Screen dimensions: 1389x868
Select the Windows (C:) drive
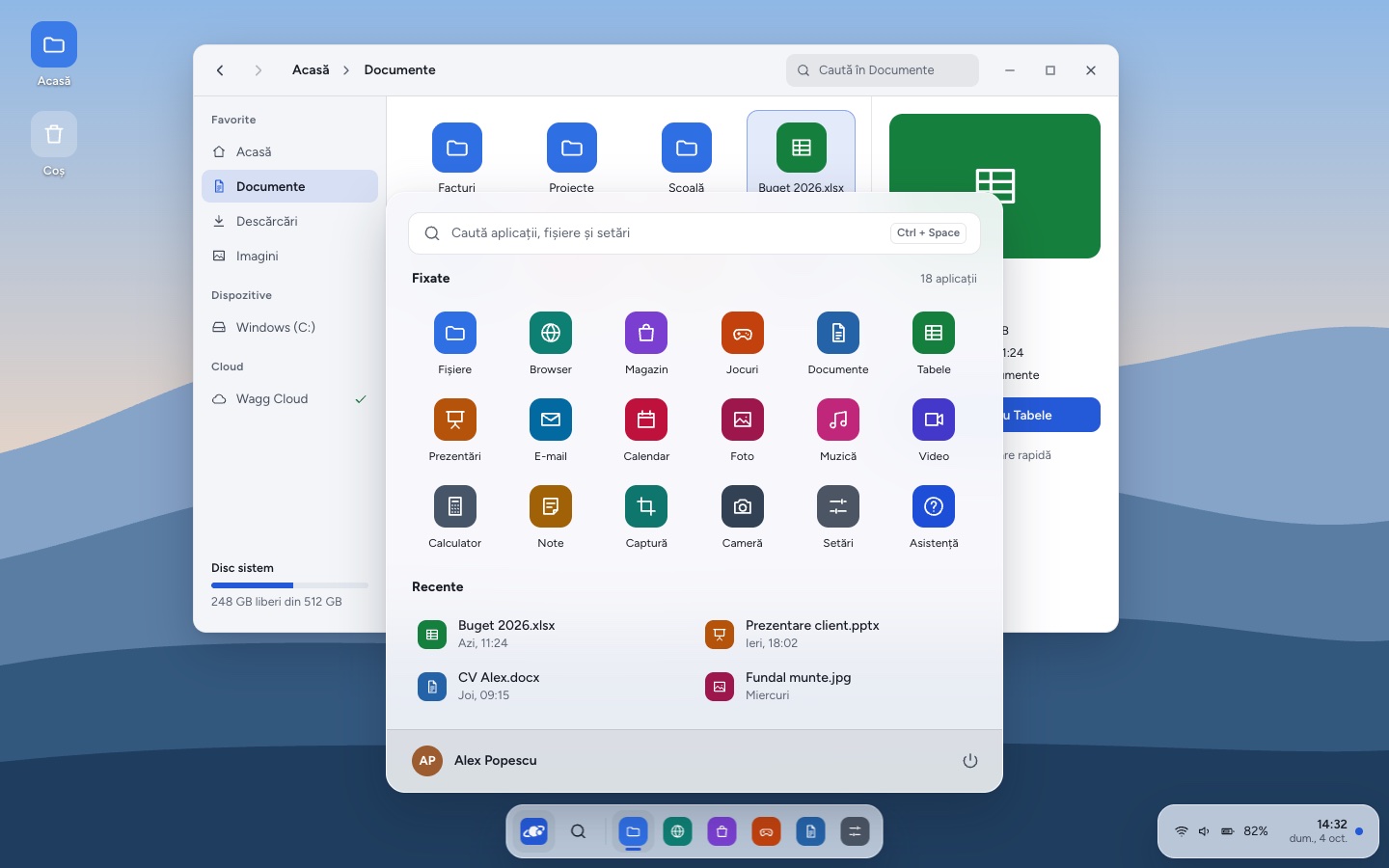tap(289, 328)
